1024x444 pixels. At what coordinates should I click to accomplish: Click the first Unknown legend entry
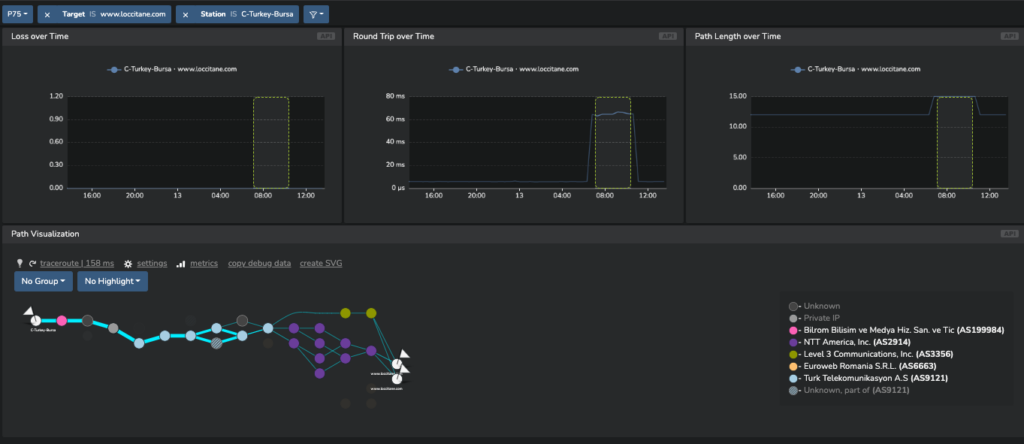814,306
